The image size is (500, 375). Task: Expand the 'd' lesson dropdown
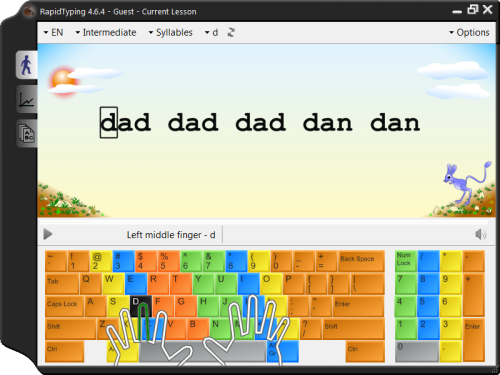point(211,32)
